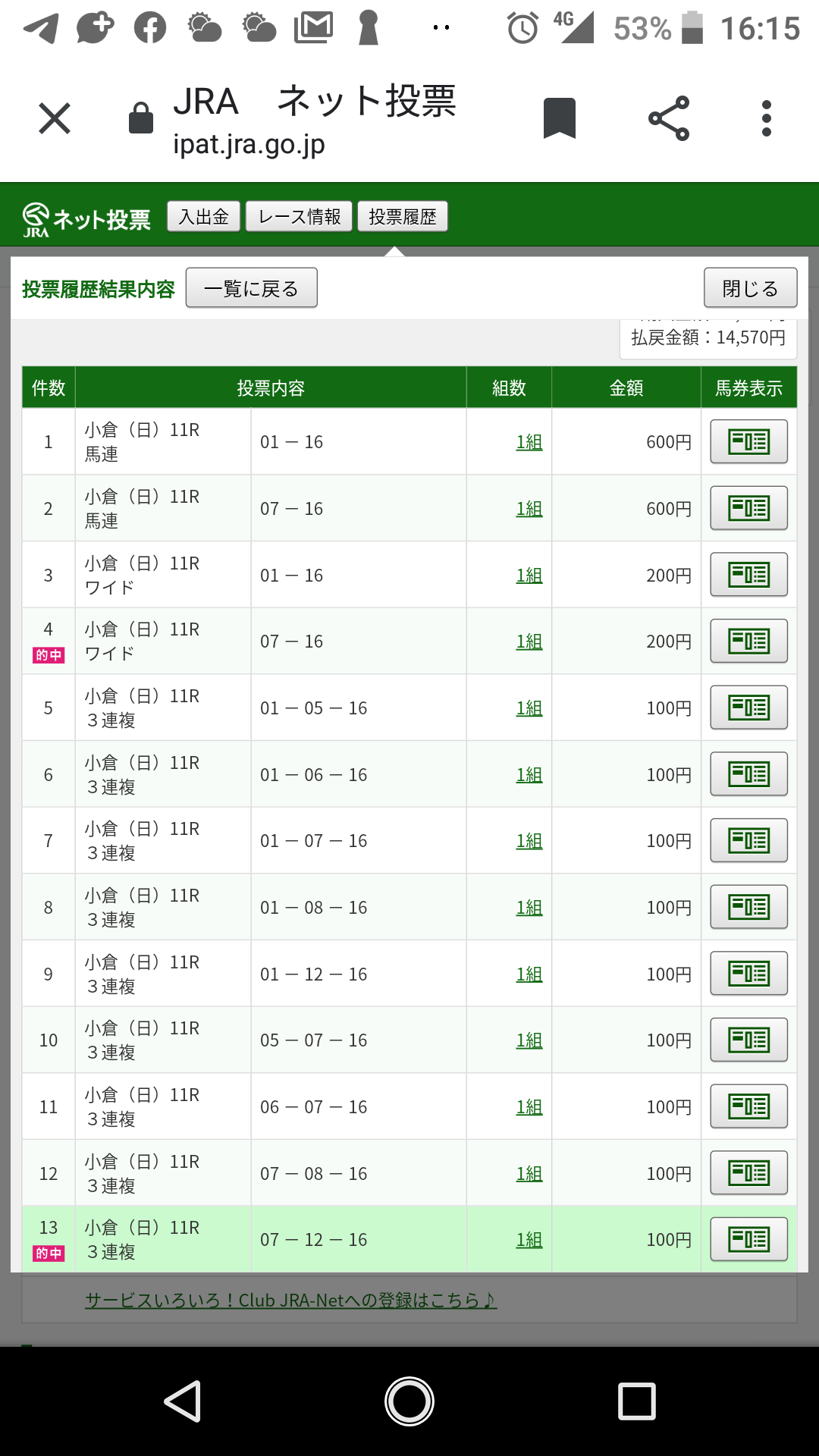Screen dimensions: 819x1456
Task: Tap the lock icon beside the site address
Action: click(x=141, y=119)
